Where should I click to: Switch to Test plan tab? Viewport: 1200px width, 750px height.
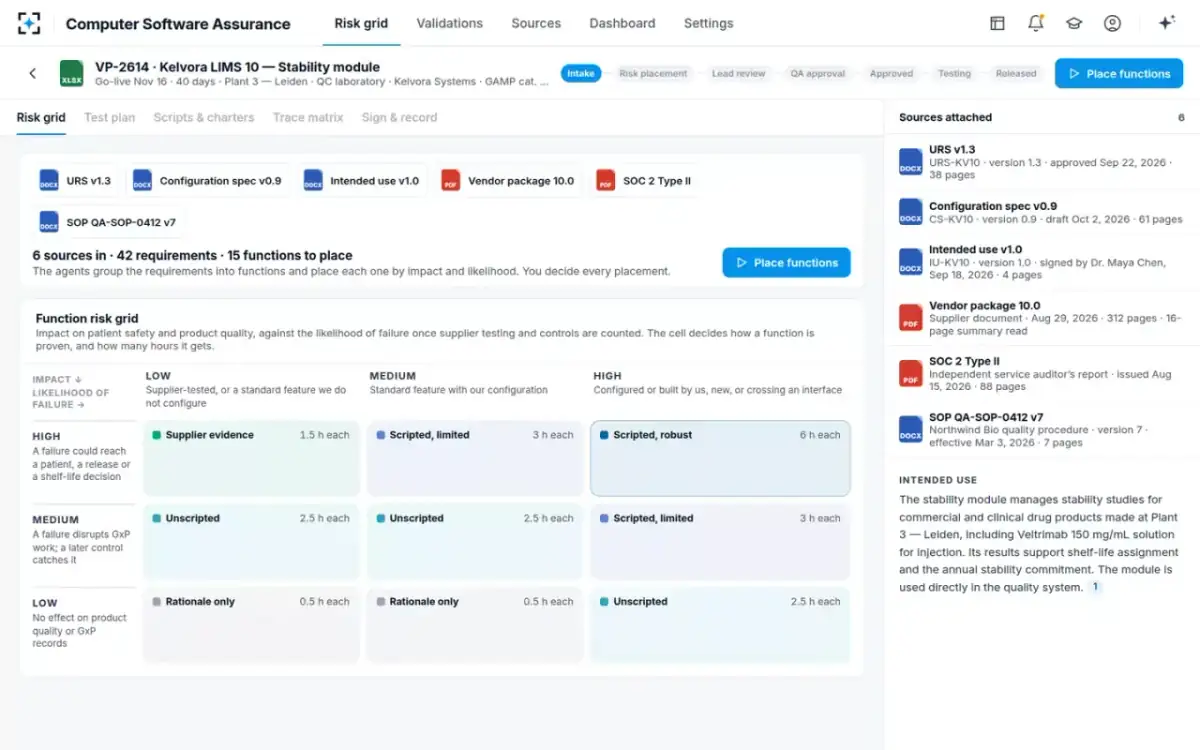coord(109,117)
